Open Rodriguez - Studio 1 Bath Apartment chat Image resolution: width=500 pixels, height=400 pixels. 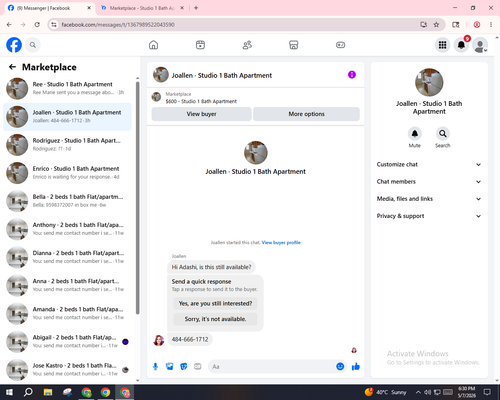pyautogui.click(x=67, y=145)
